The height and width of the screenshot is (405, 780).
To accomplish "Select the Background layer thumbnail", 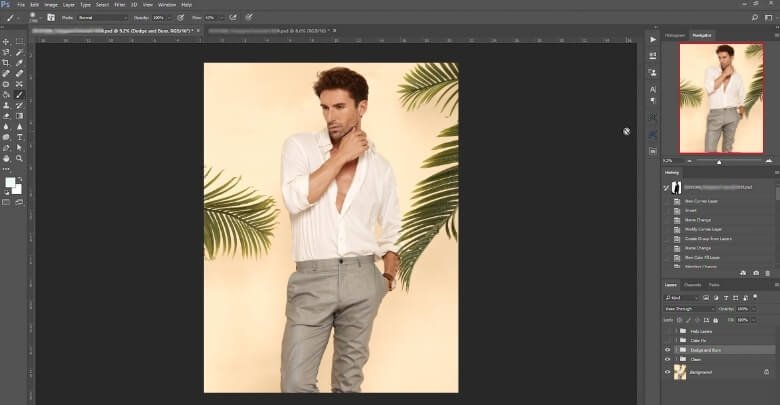I will click(x=680, y=372).
